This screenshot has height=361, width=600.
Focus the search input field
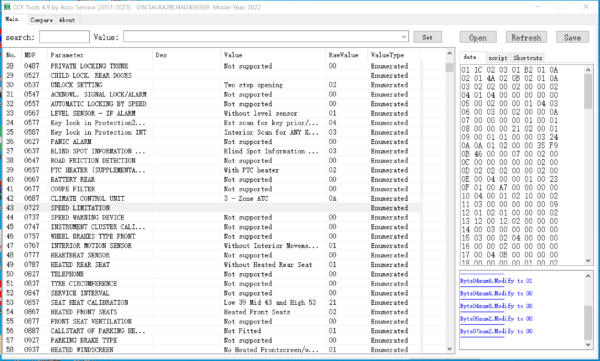64,37
